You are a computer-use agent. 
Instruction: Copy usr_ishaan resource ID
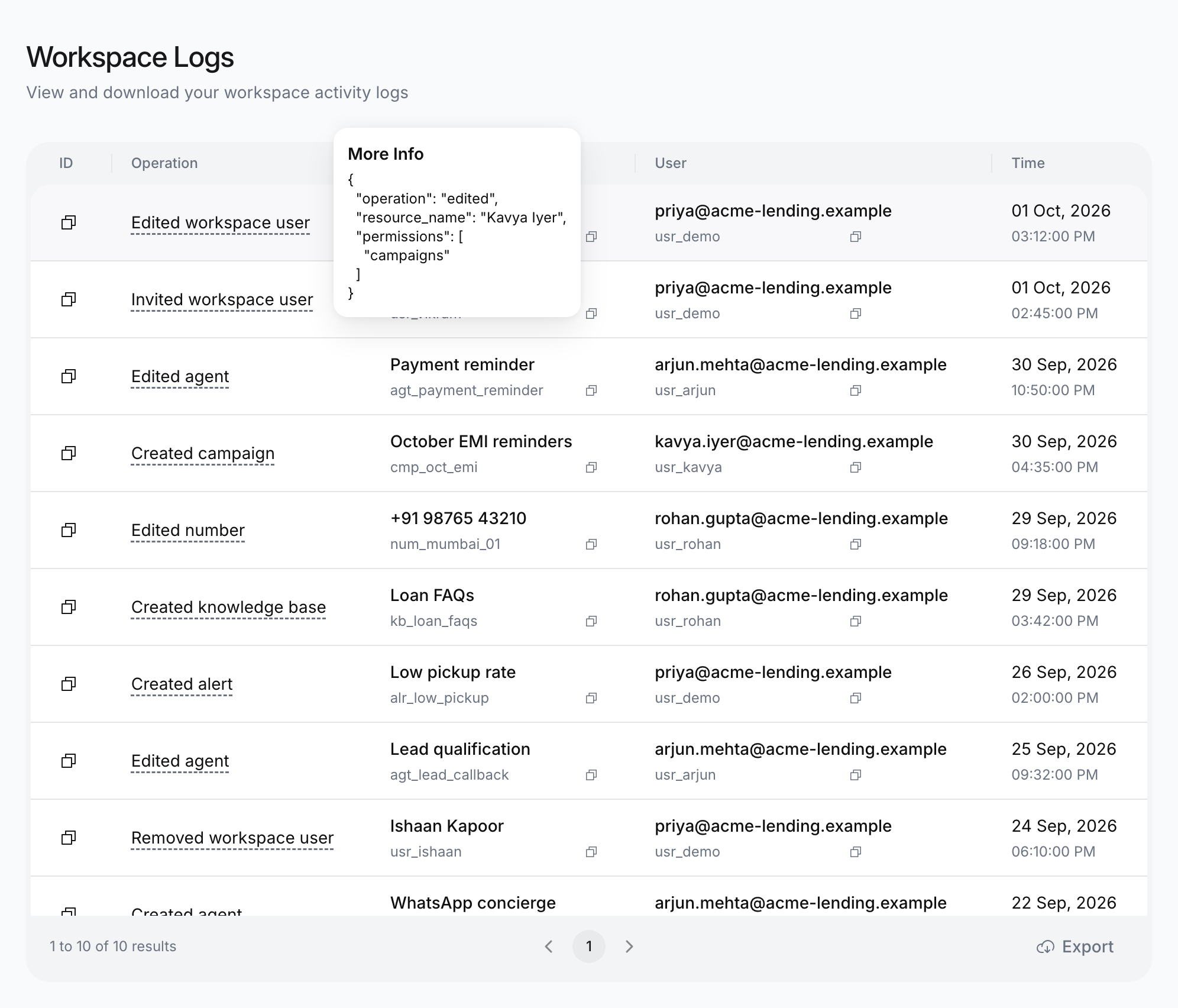point(591,852)
